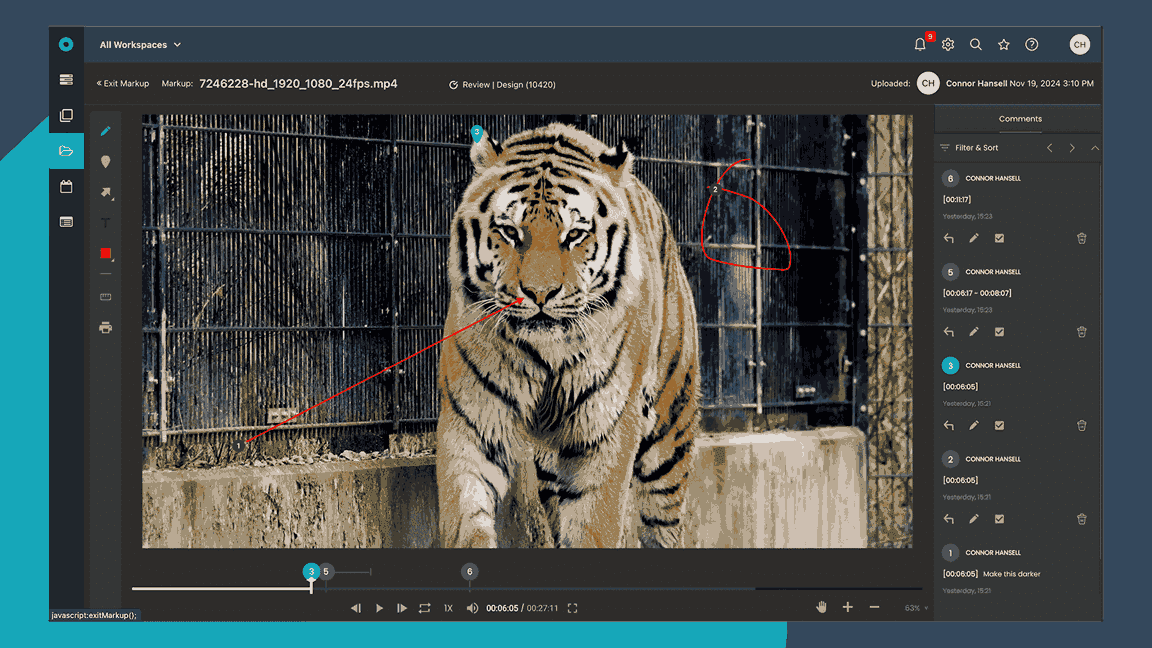Toggle loop playback on the video
The height and width of the screenshot is (648, 1152).
click(x=424, y=607)
